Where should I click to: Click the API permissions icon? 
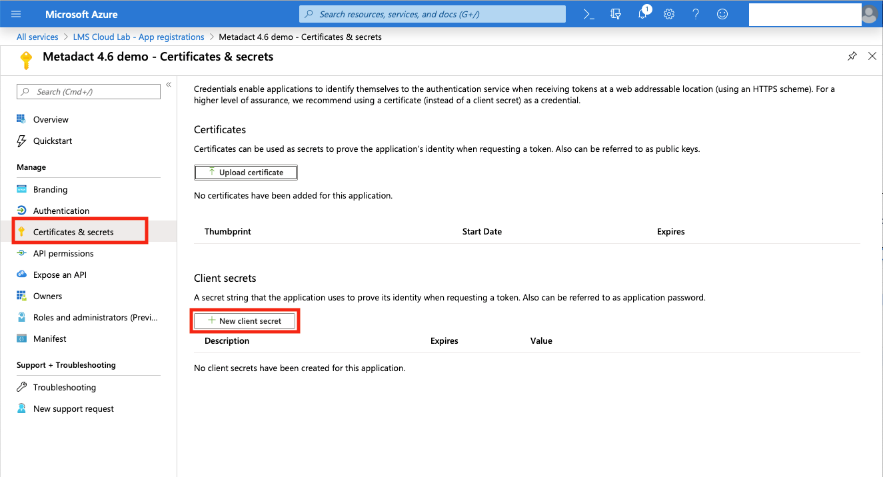point(21,253)
